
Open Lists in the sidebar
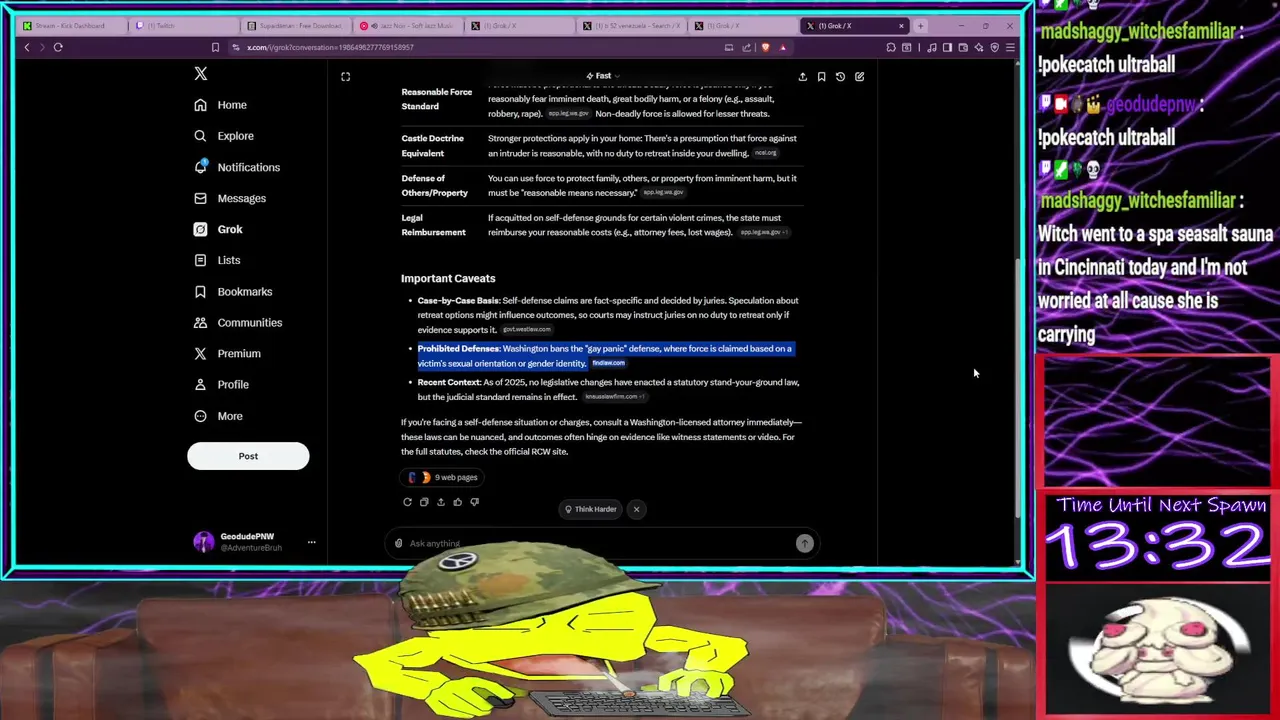[217, 260]
